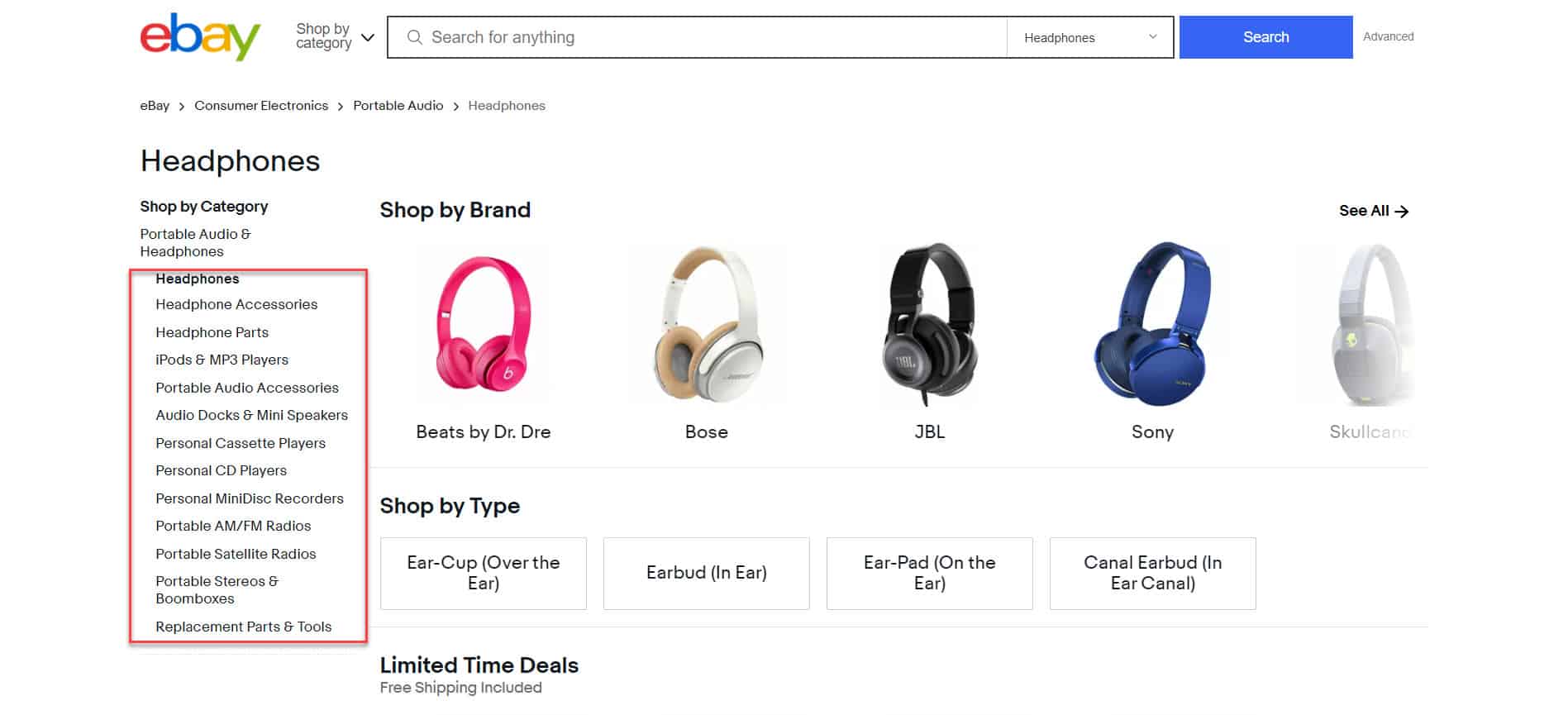The height and width of the screenshot is (715, 1568).
Task: Select Canal Earbud (In Ear Canal) type
Action: tap(1151, 573)
